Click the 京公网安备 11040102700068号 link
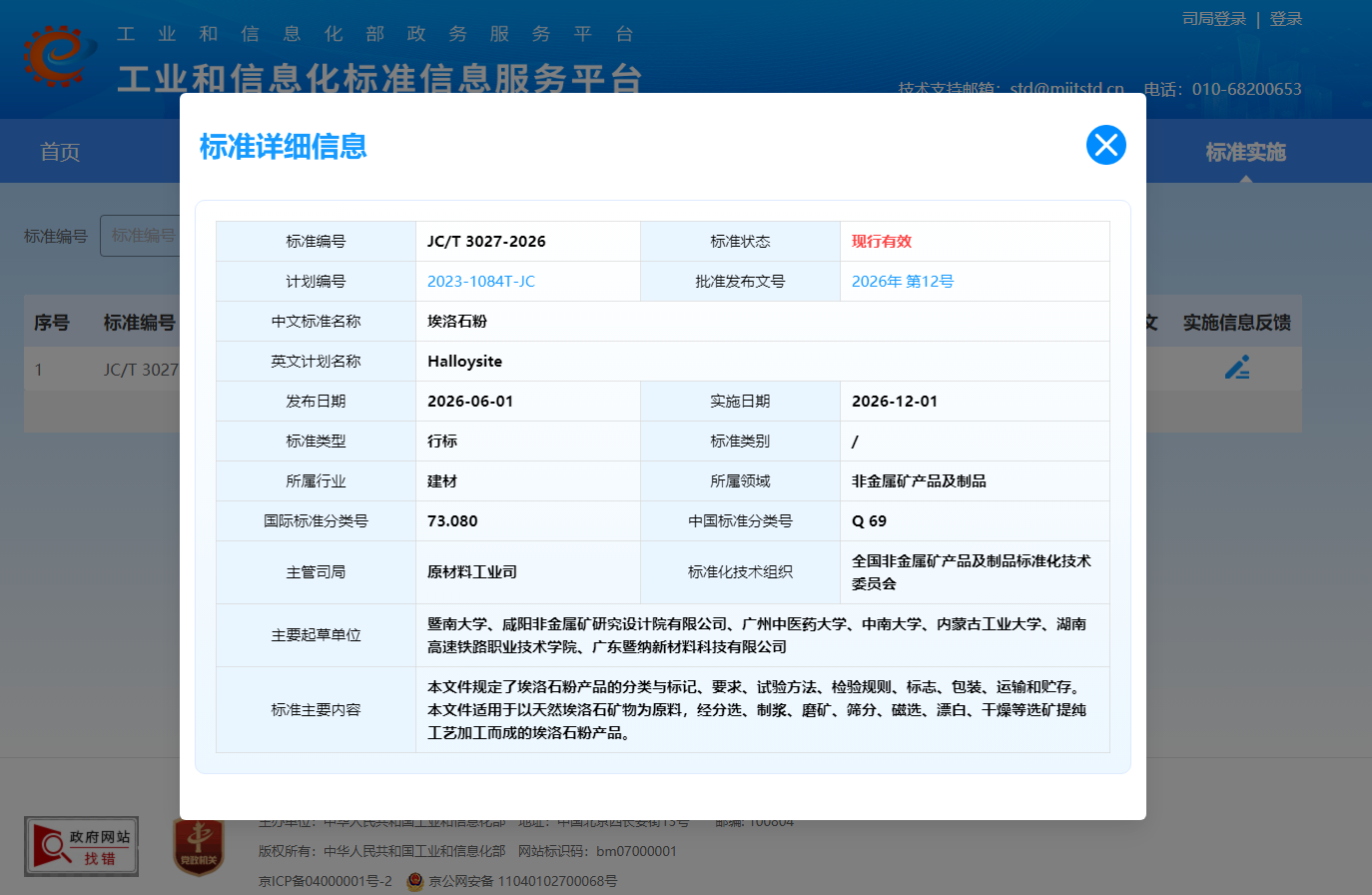Image resolution: width=1372 pixels, height=895 pixels. point(523,881)
